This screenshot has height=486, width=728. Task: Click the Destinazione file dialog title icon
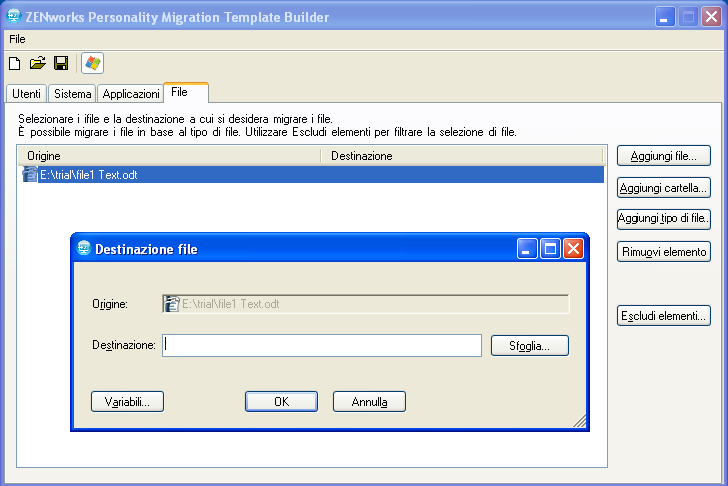tap(84, 248)
